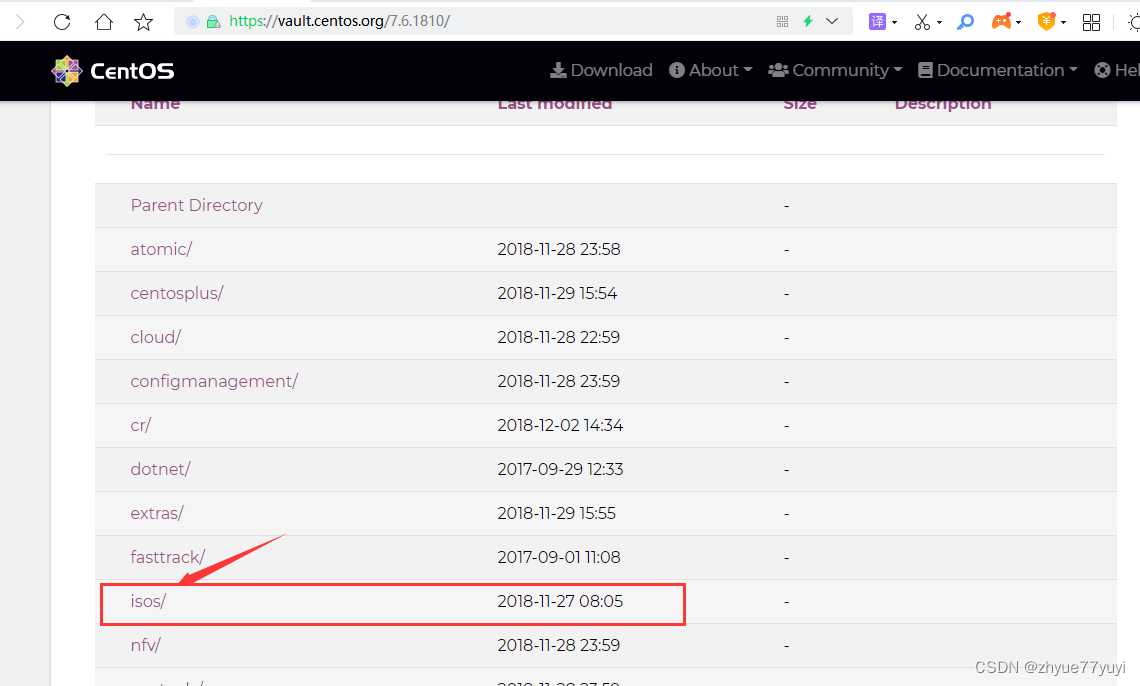Screen dimensions: 1140x686
Task: Click the four-square apps grid icon
Action: [1091, 23]
